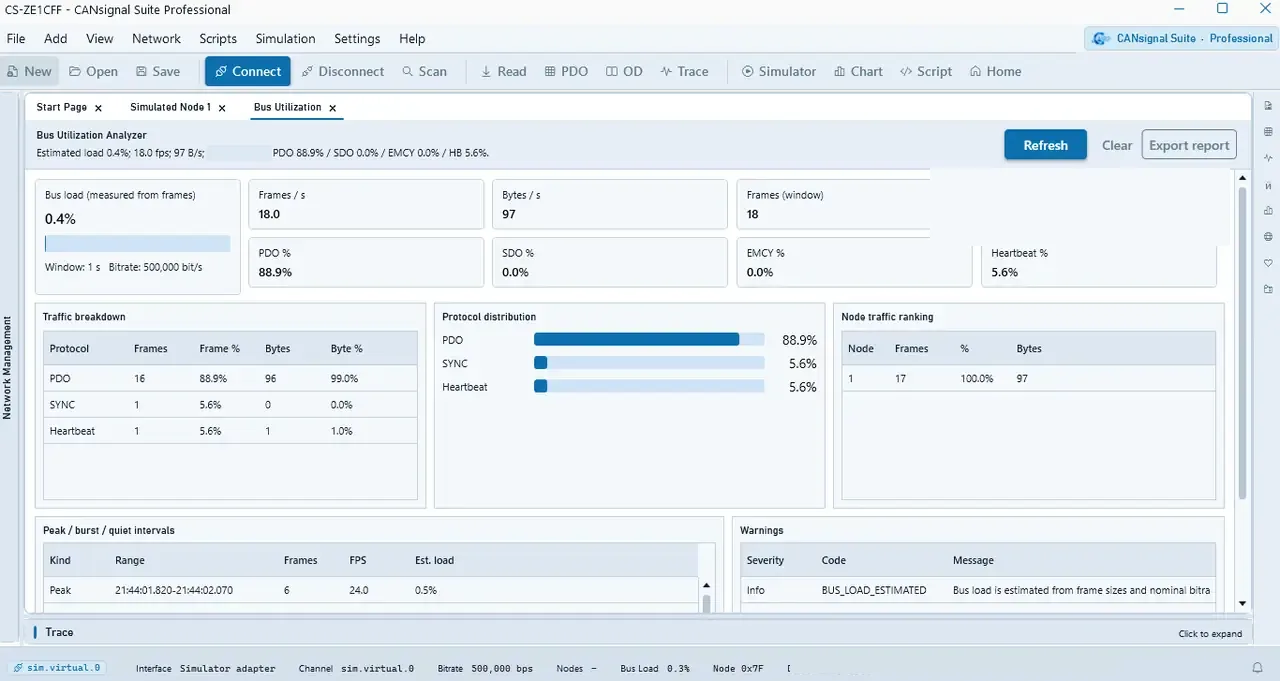
Task: Open the Settings menu
Action: tap(357, 39)
